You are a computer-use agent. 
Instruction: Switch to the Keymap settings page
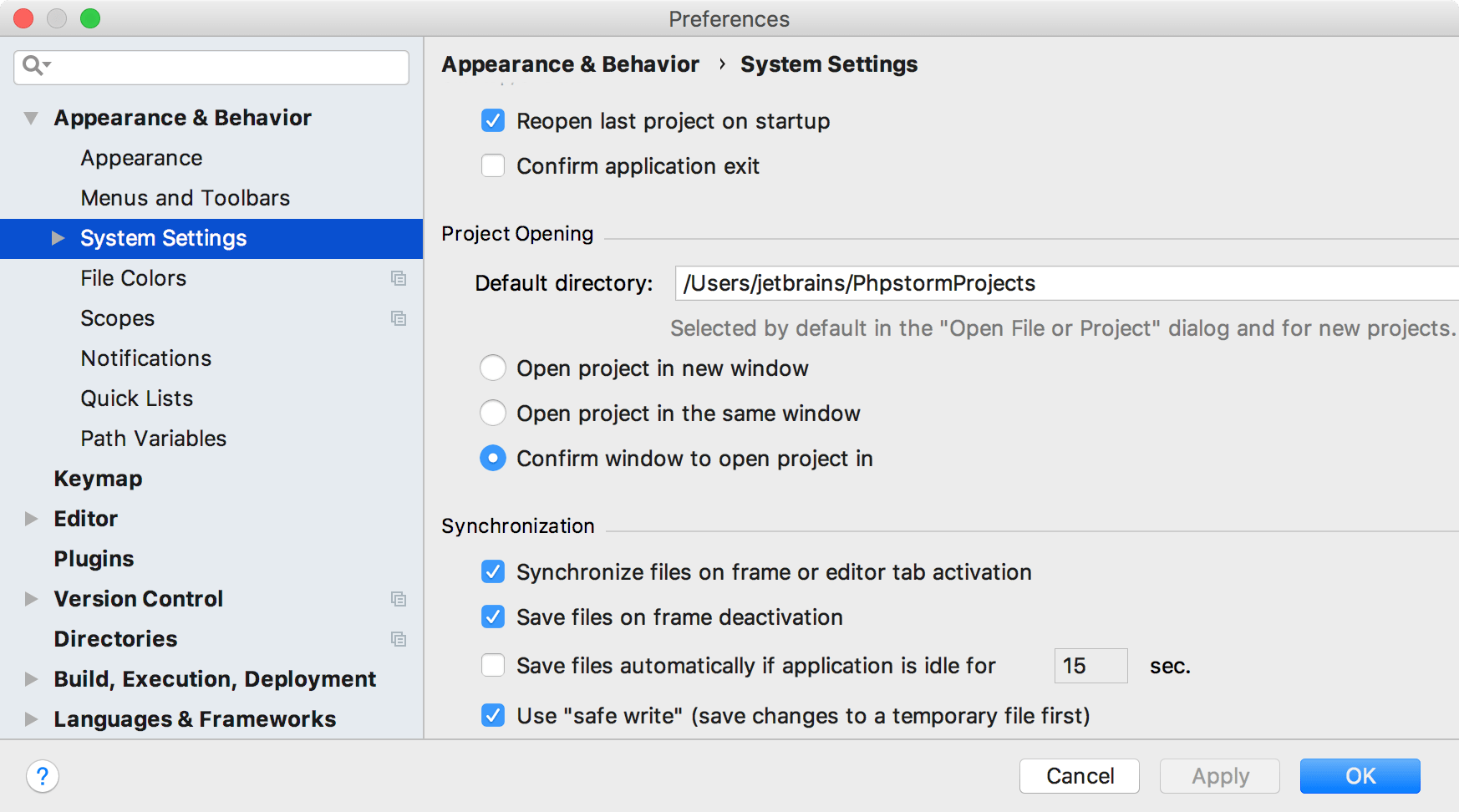tap(98, 478)
